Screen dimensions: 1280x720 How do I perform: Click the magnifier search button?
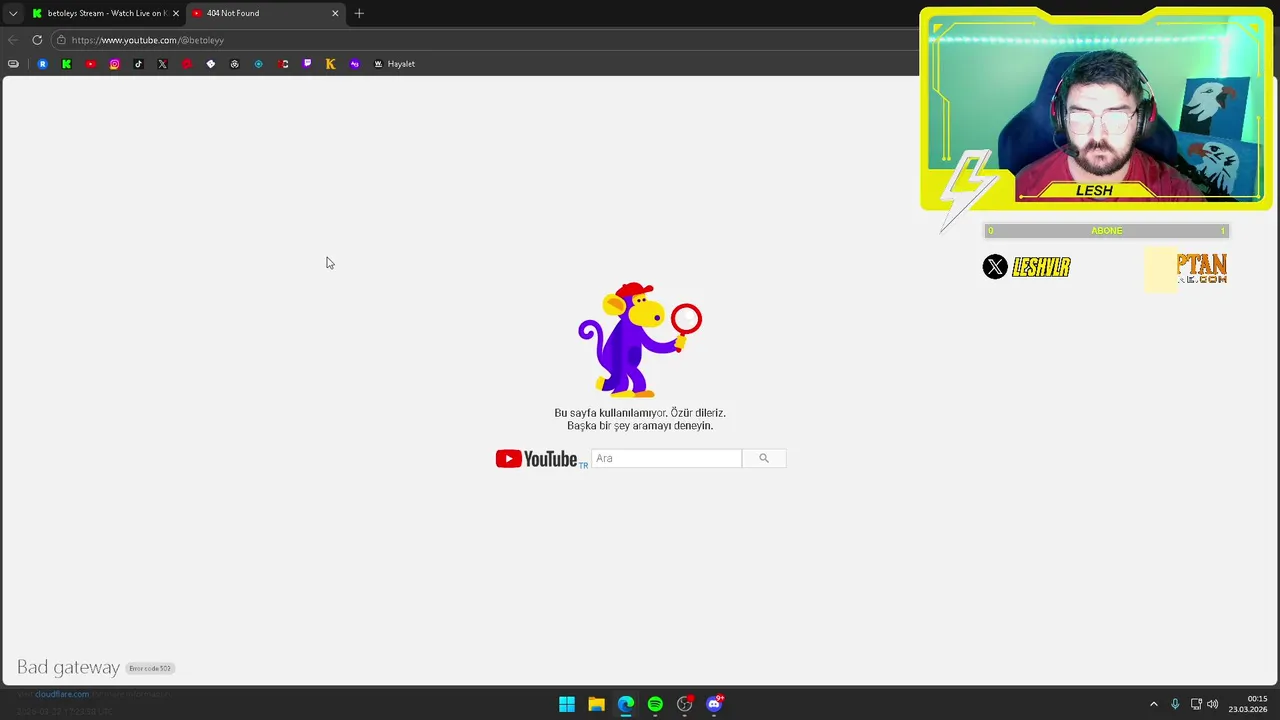(x=764, y=458)
